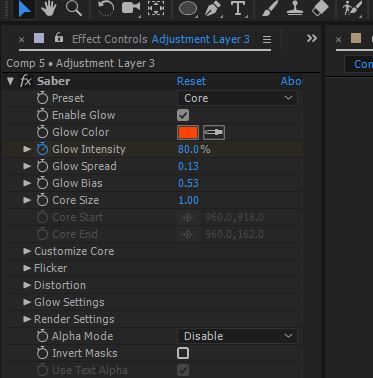The width and height of the screenshot is (373, 378).
Task: Open the Effect Controls panel menu
Action: 267,40
